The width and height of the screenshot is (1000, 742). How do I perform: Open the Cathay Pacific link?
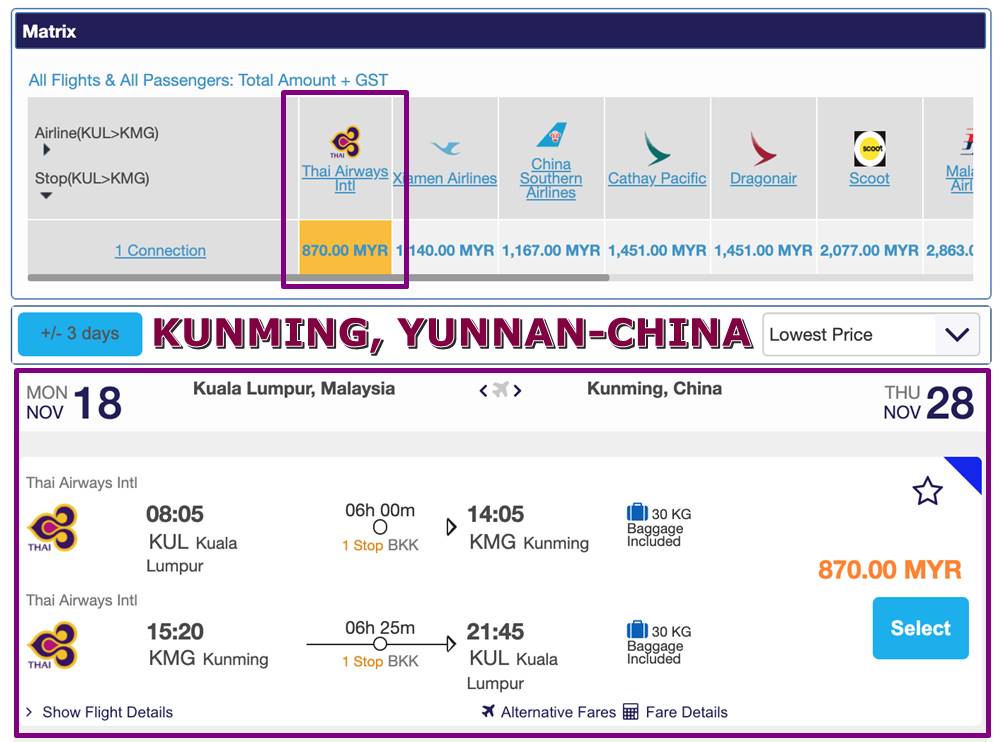pyautogui.click(x=657, y=179)
